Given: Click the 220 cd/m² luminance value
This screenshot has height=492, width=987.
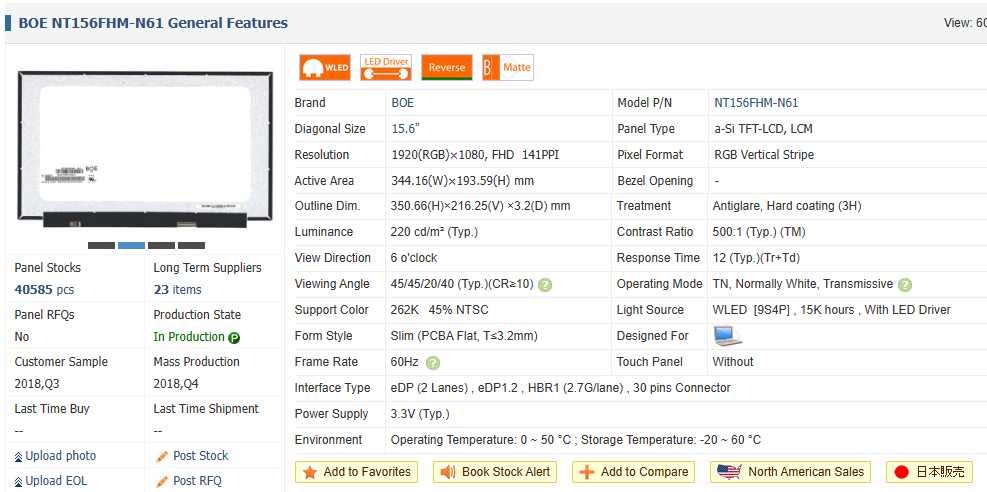Looking at the screenshot, I should [x=434, y=232].
